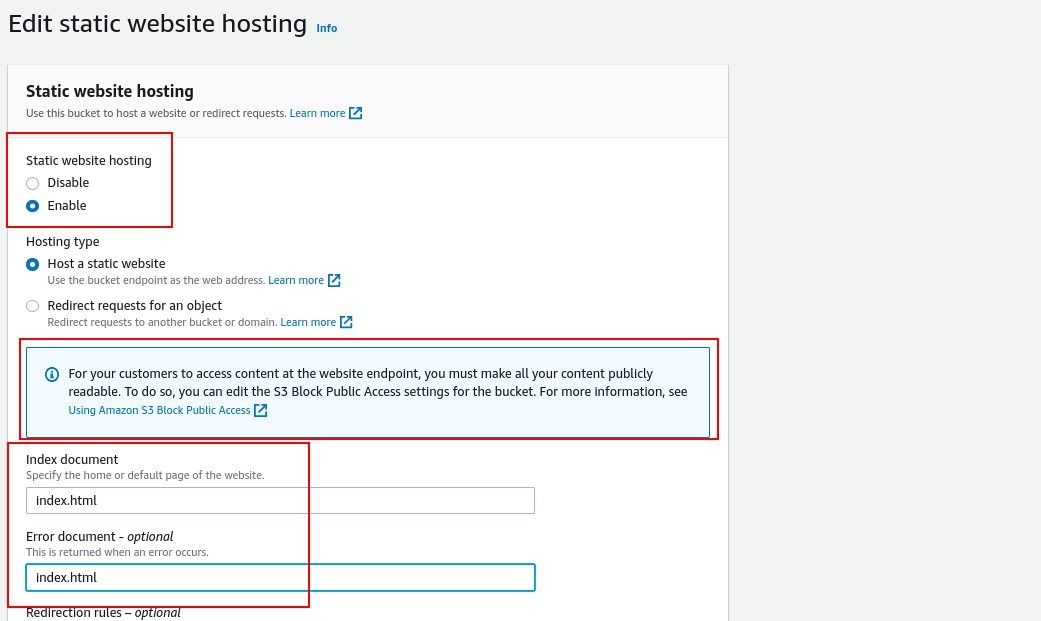Open the Info link beside page title
Viewport: 1041px width, 621px height.
tap(327, 28)
